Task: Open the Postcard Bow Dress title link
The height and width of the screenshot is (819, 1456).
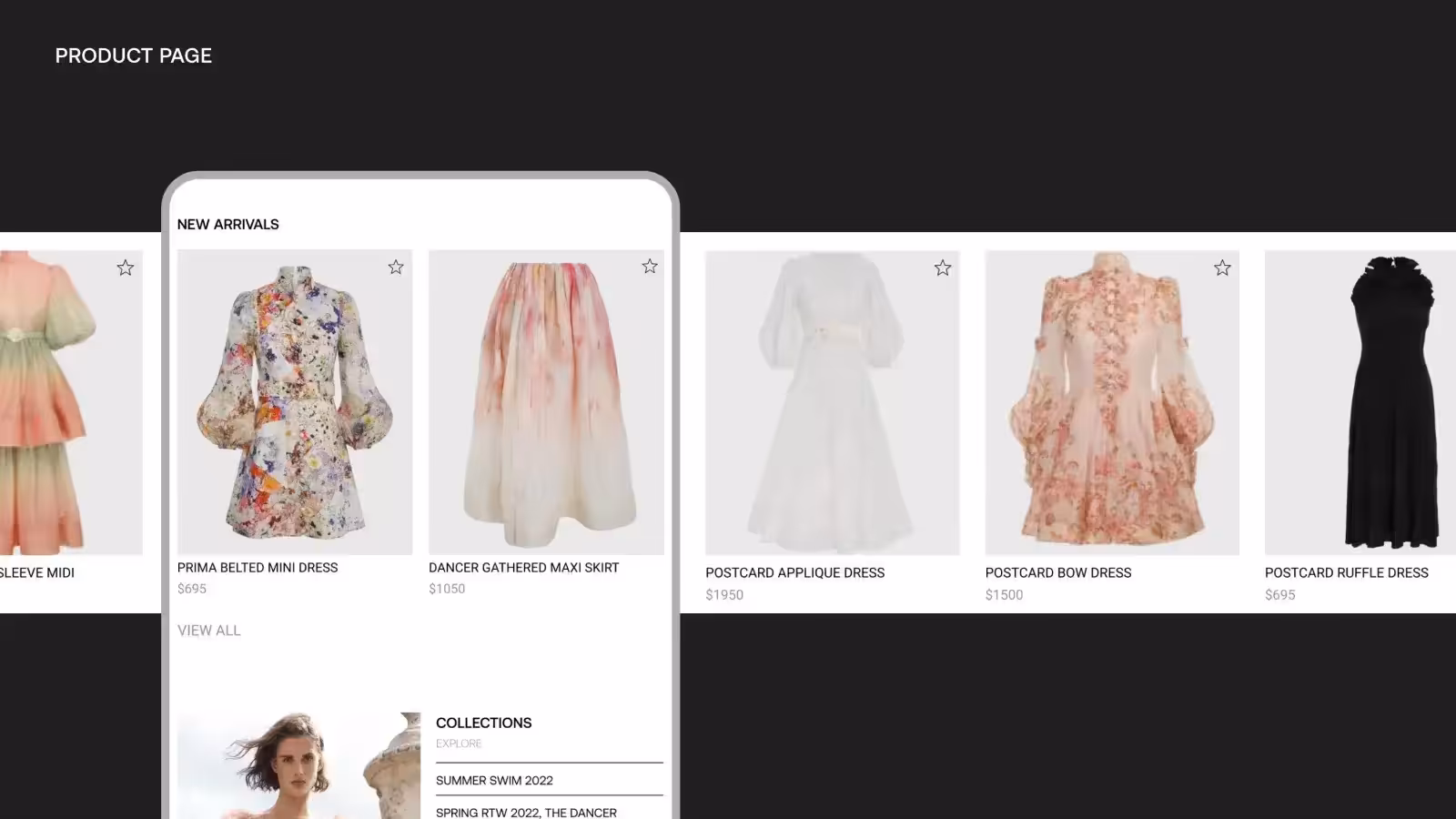Action: pos(1057,572)
